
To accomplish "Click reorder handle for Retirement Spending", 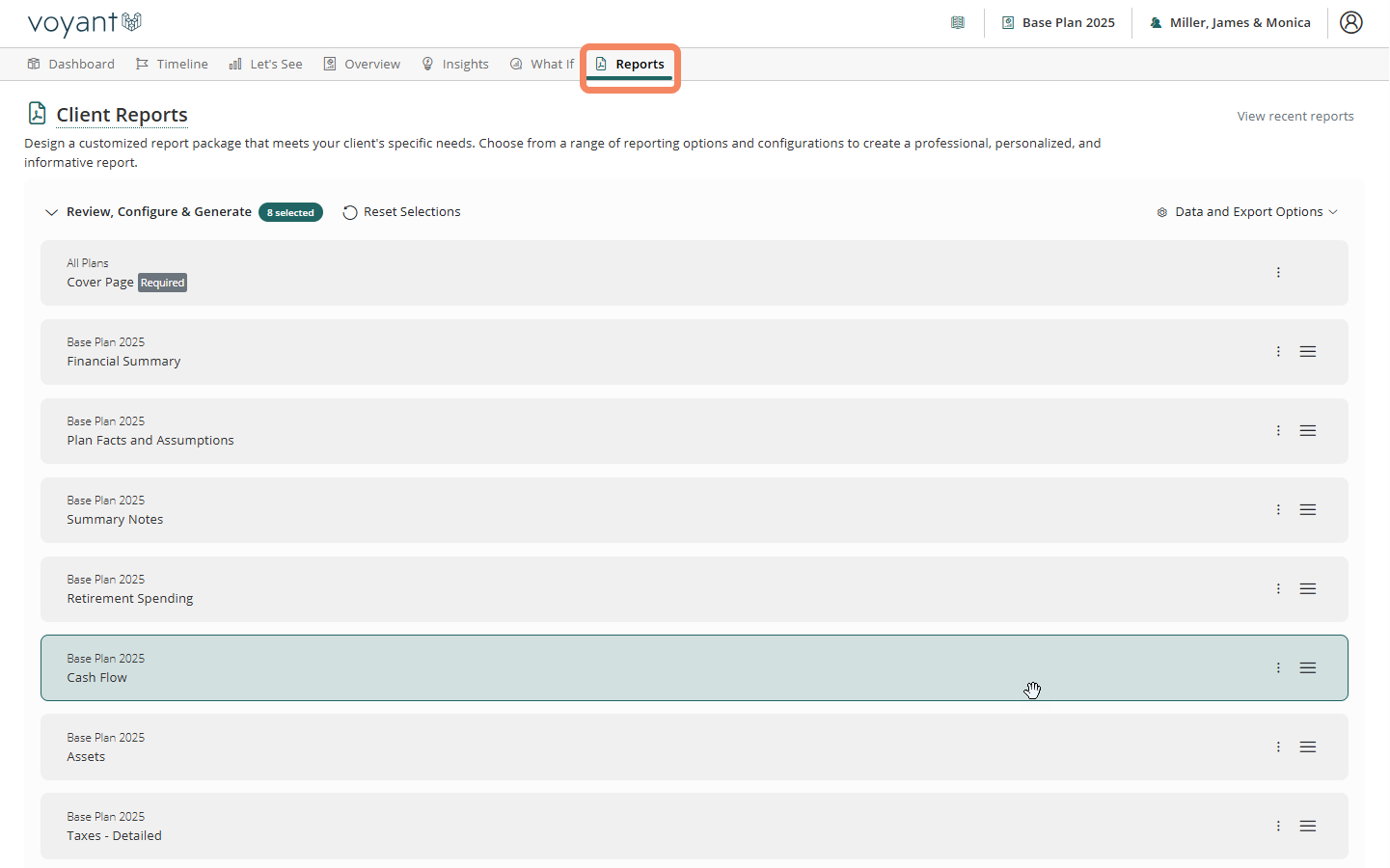I will click(1307, 589).
